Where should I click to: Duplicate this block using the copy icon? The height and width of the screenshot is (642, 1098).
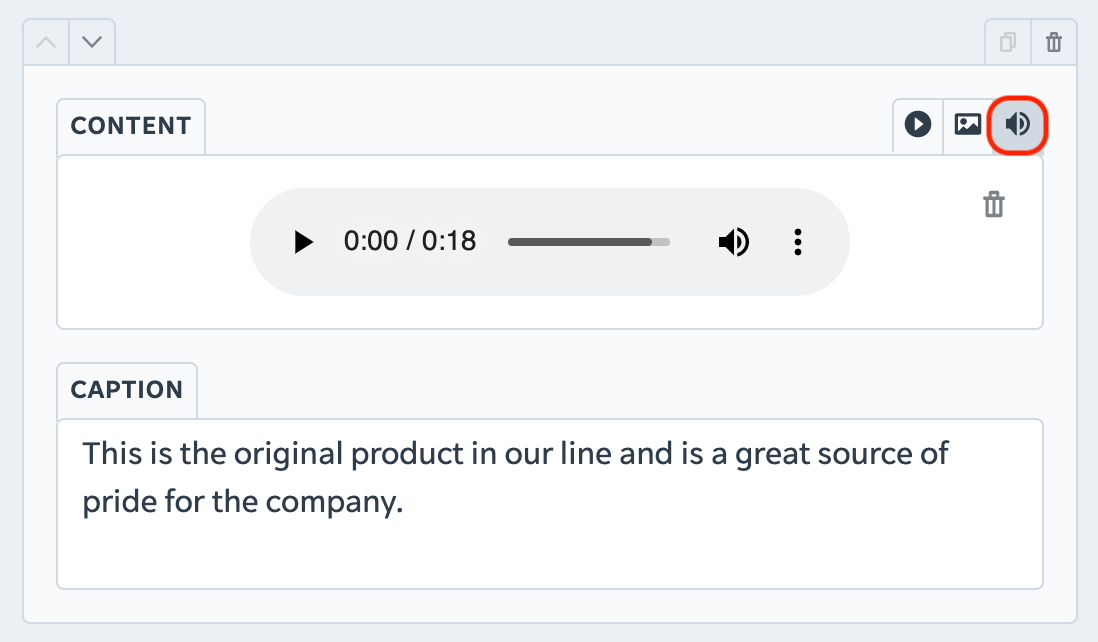pos(1008,42)
